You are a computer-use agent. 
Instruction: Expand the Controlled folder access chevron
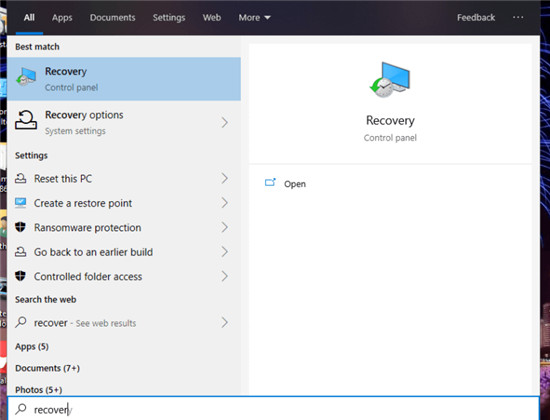click(x=224, y=276)
